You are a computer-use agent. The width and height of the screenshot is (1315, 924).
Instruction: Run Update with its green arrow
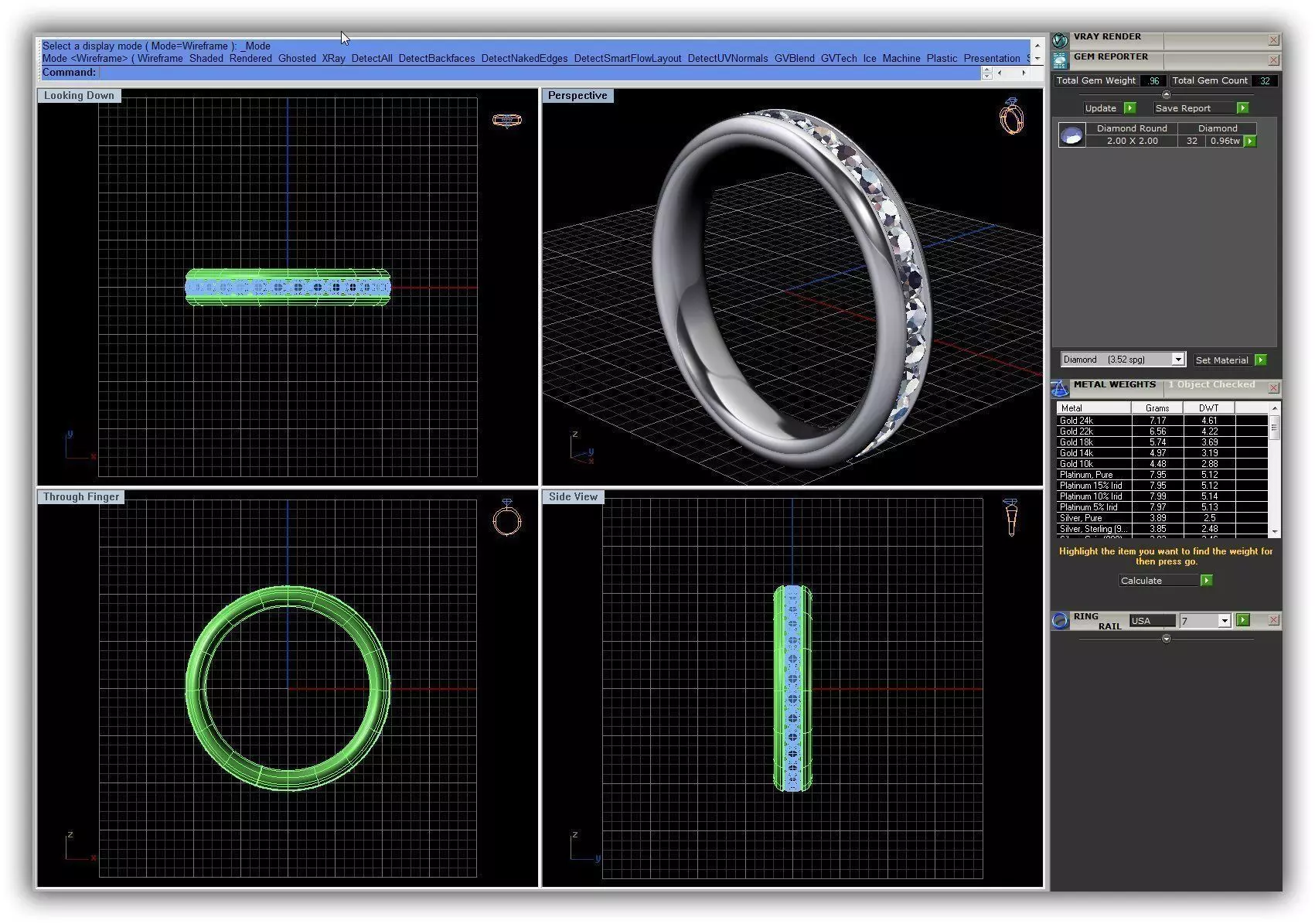1130,108
